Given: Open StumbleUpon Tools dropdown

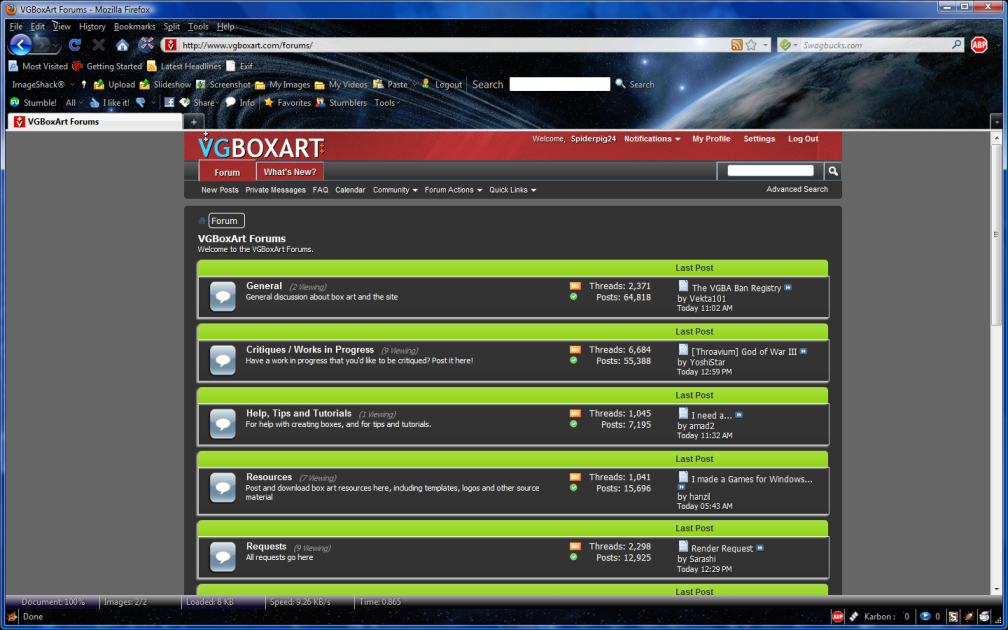Looking at the screenshot, I should pyautogui.click(x=387, y=103).
